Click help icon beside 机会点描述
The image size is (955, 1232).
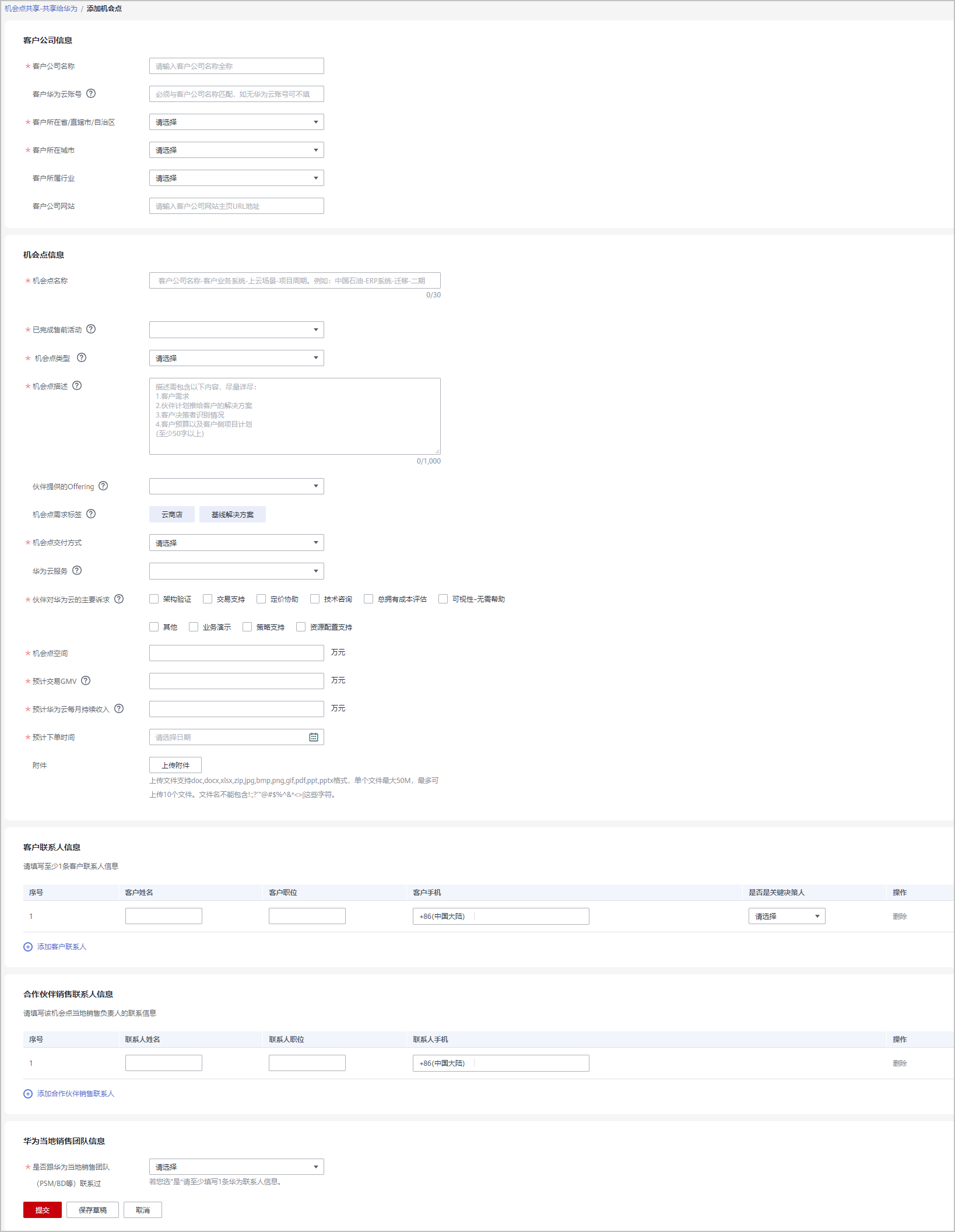(77, 385)
